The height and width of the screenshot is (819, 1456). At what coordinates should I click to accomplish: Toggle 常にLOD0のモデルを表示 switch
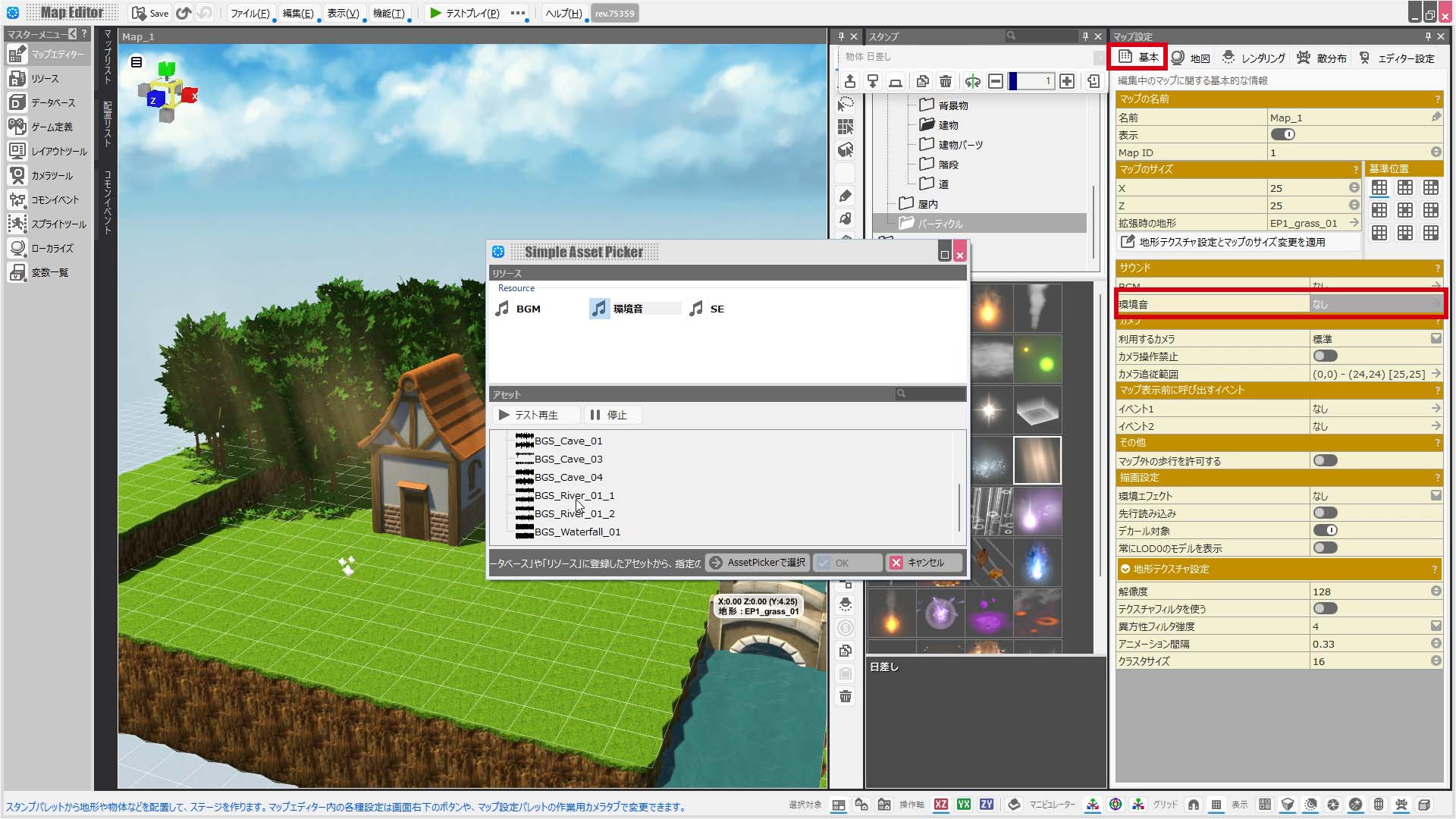1326,548
